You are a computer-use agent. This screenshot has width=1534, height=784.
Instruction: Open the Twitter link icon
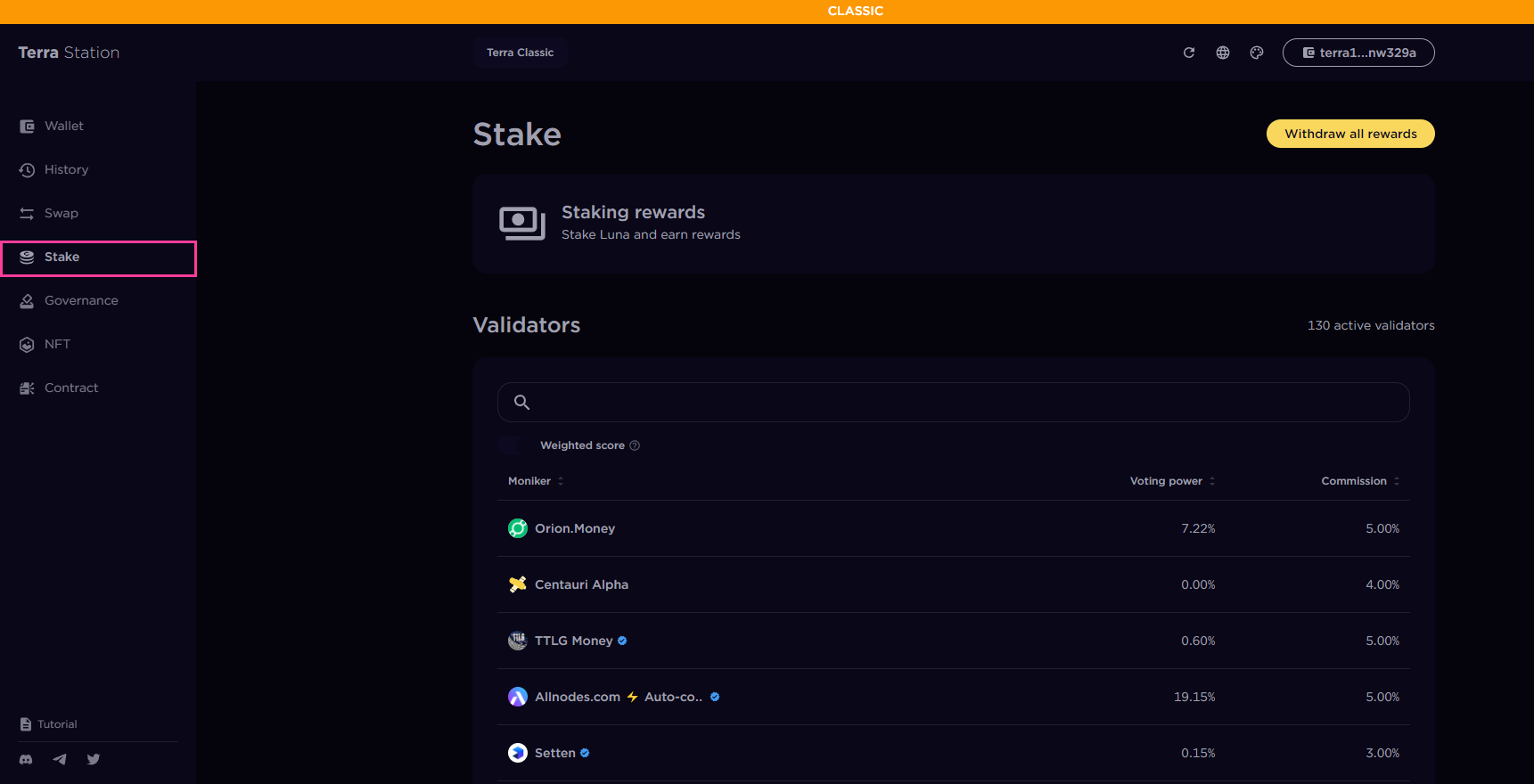[94, 759]
